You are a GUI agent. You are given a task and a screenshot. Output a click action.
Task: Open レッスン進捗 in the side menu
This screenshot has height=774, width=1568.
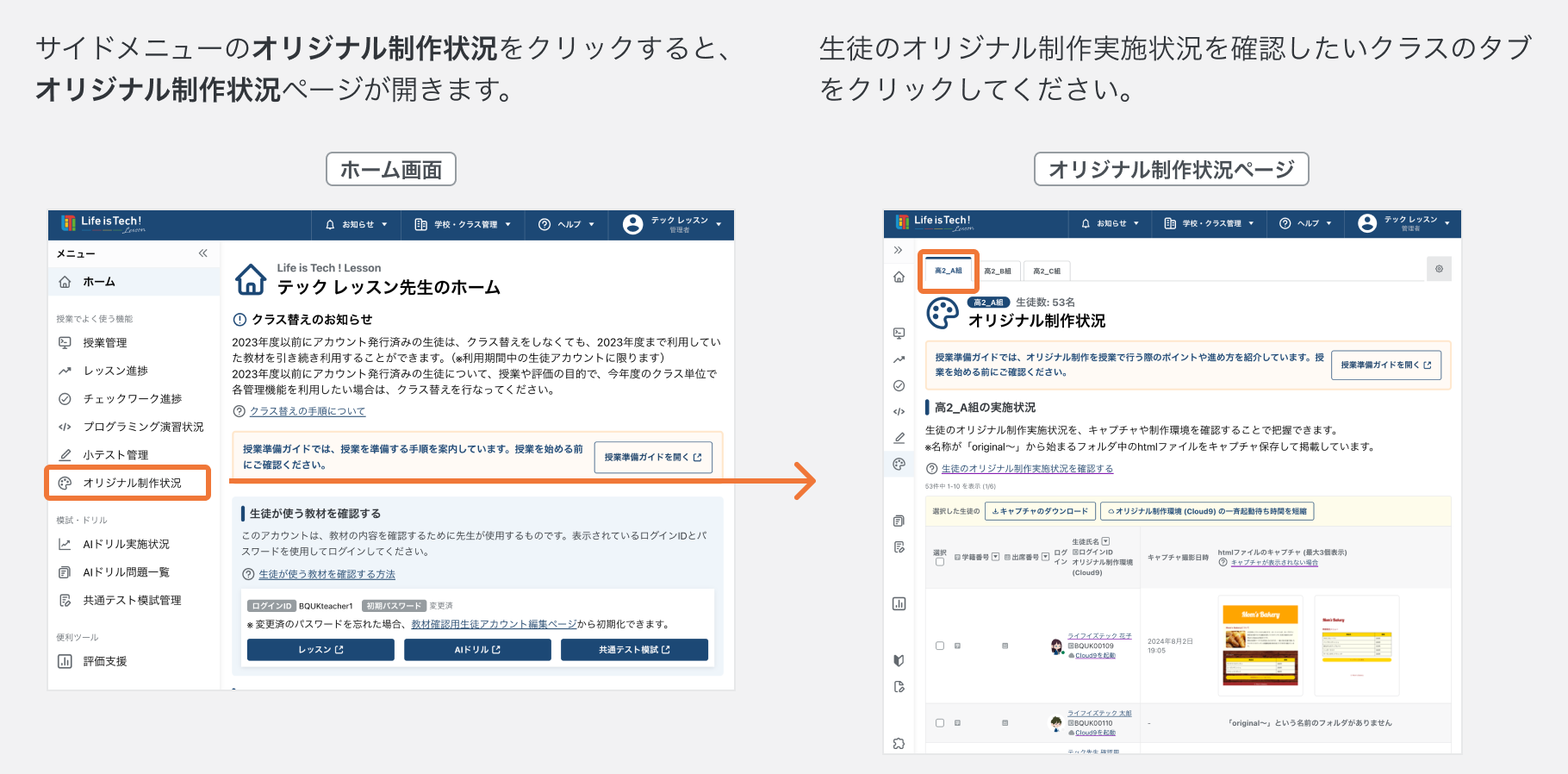115,371
